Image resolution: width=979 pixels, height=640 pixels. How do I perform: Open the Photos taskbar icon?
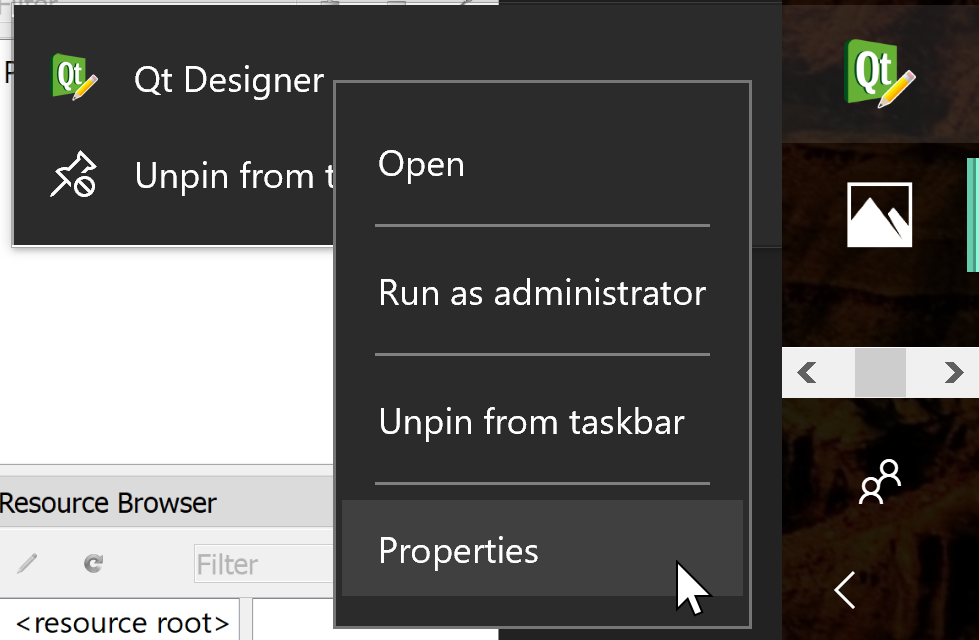[879, 215]
